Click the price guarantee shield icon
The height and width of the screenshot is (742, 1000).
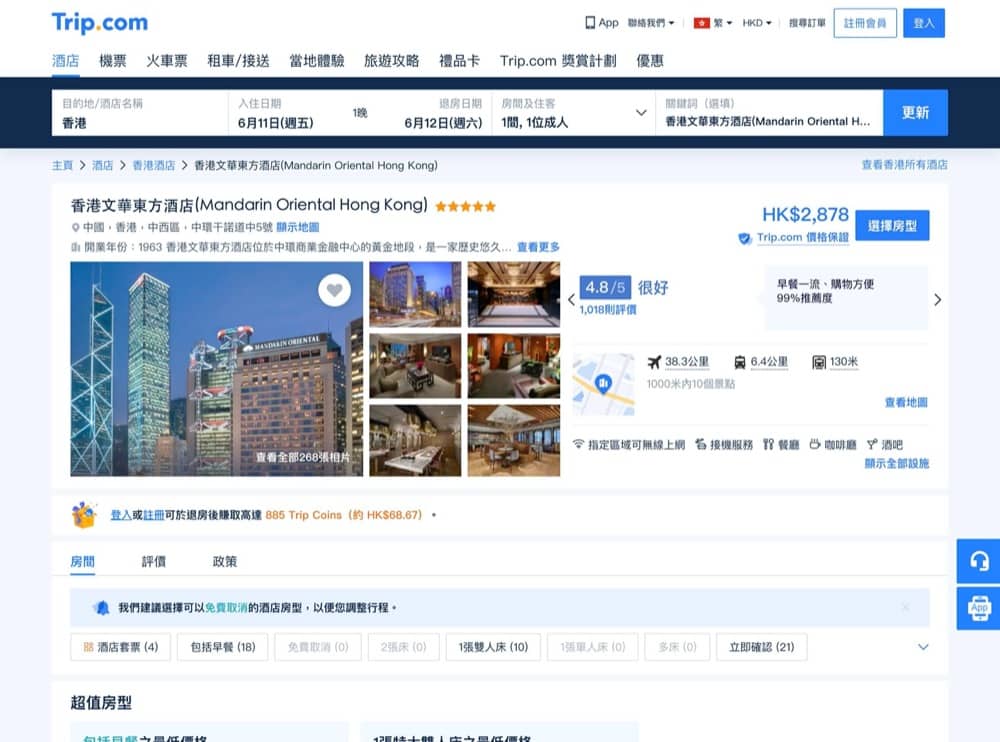(x=744, y=238)
